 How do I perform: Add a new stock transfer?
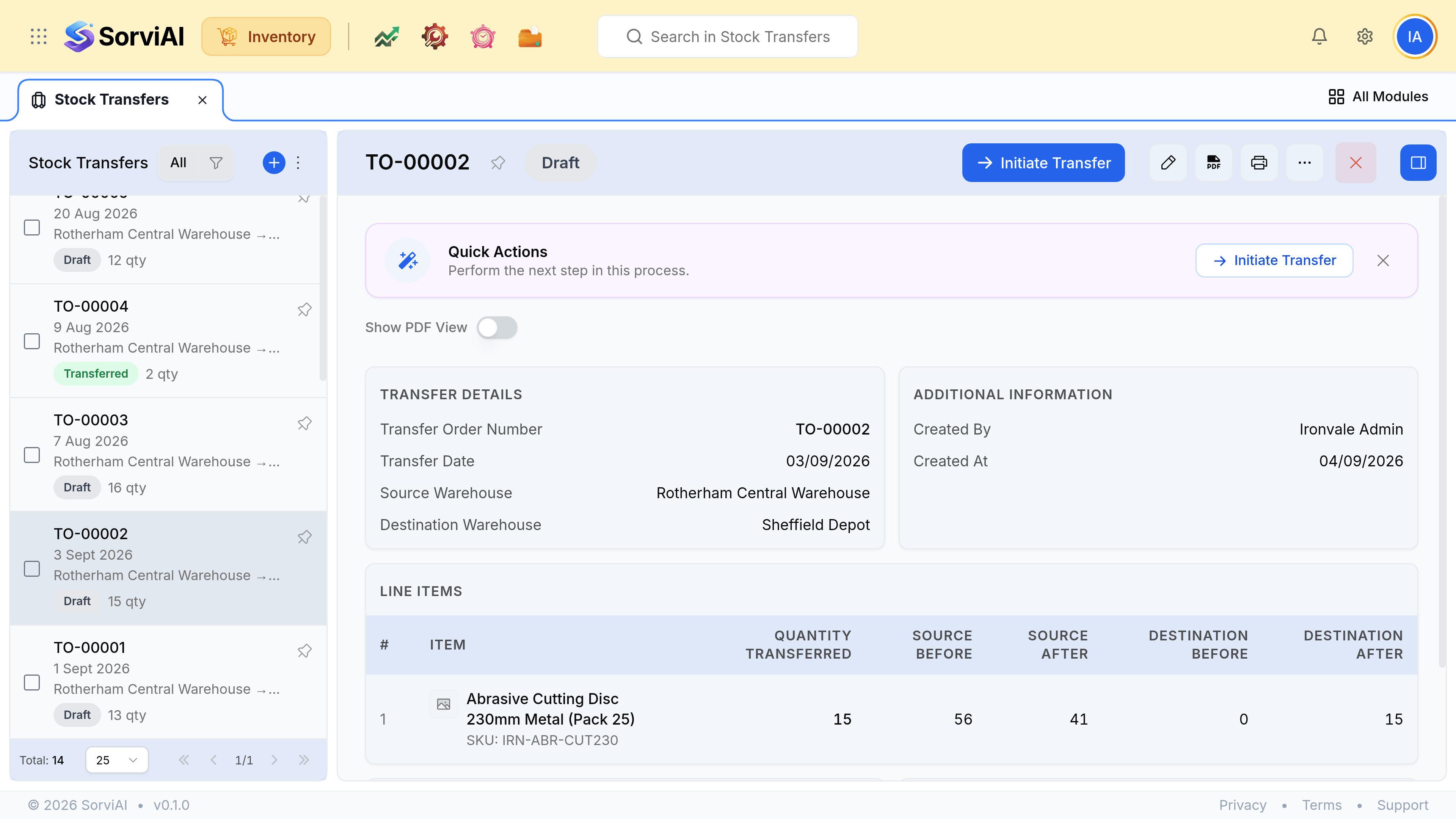point(274,163)
